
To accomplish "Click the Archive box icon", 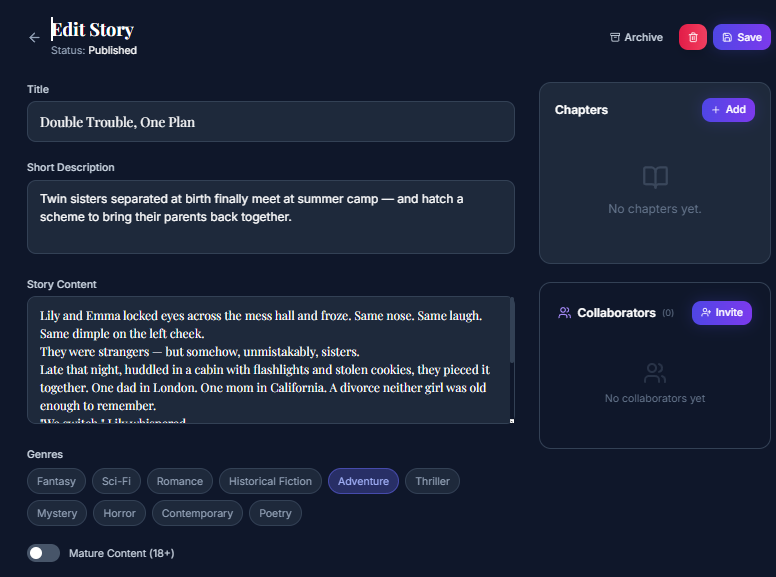I will 615,37.
